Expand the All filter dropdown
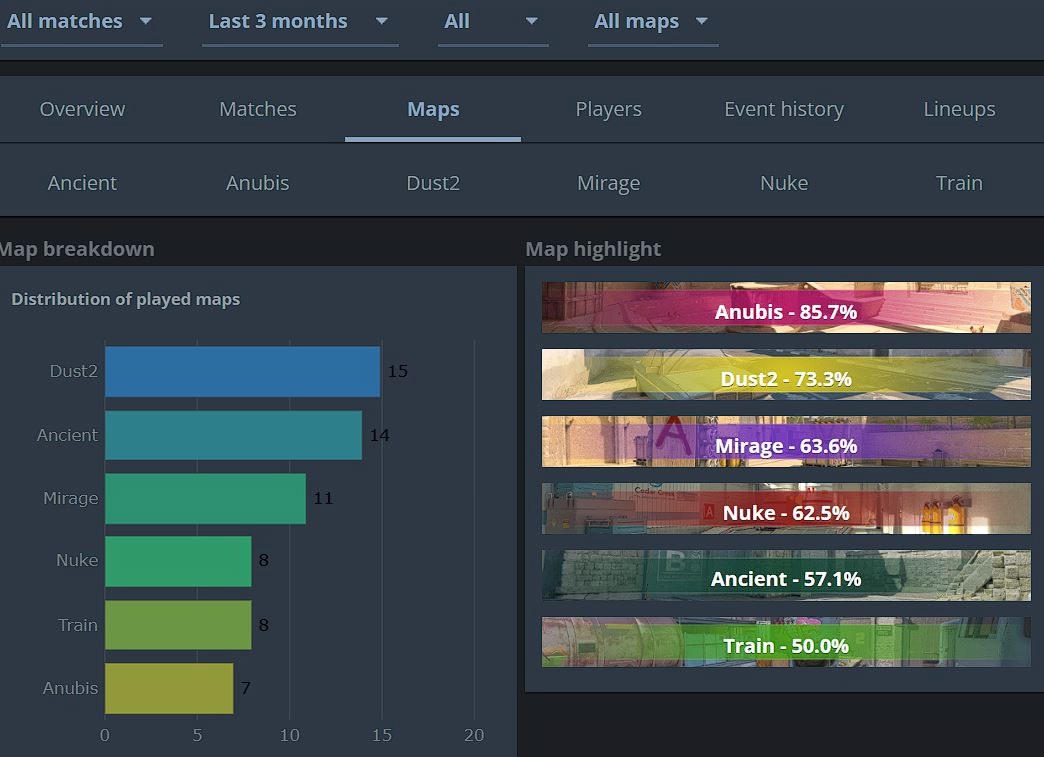This screenshot has width=1044, height=757. (493, 22)
